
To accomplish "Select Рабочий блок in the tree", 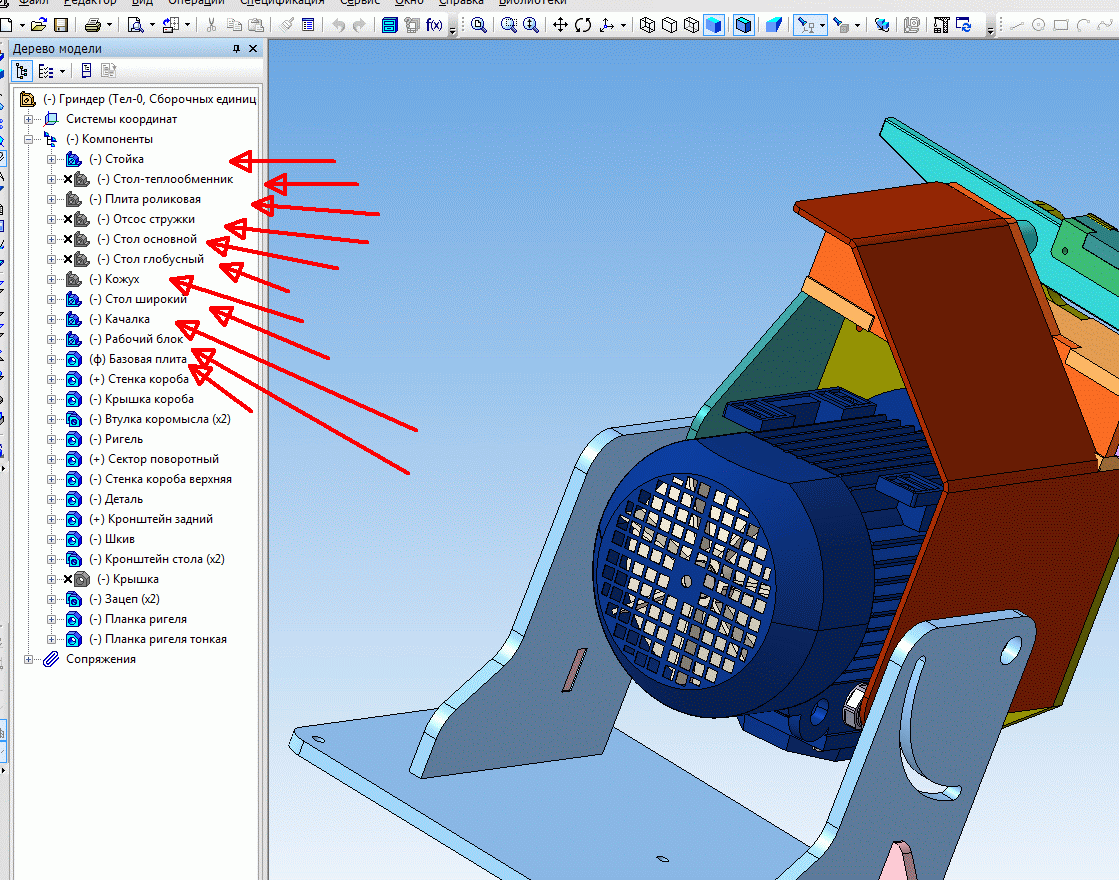I will 143,339.
